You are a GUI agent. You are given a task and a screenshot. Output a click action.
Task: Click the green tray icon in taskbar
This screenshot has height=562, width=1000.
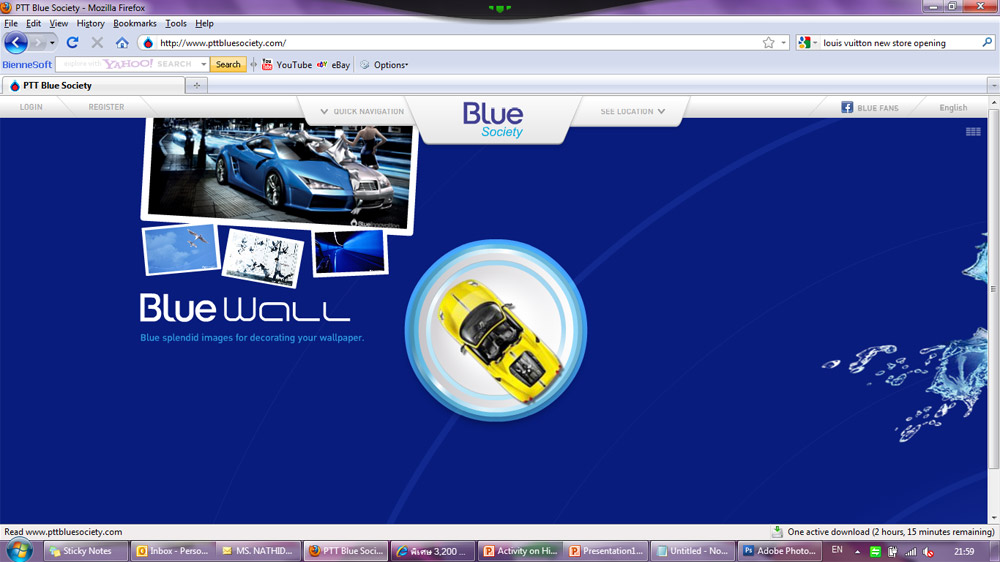coord(875,552)
